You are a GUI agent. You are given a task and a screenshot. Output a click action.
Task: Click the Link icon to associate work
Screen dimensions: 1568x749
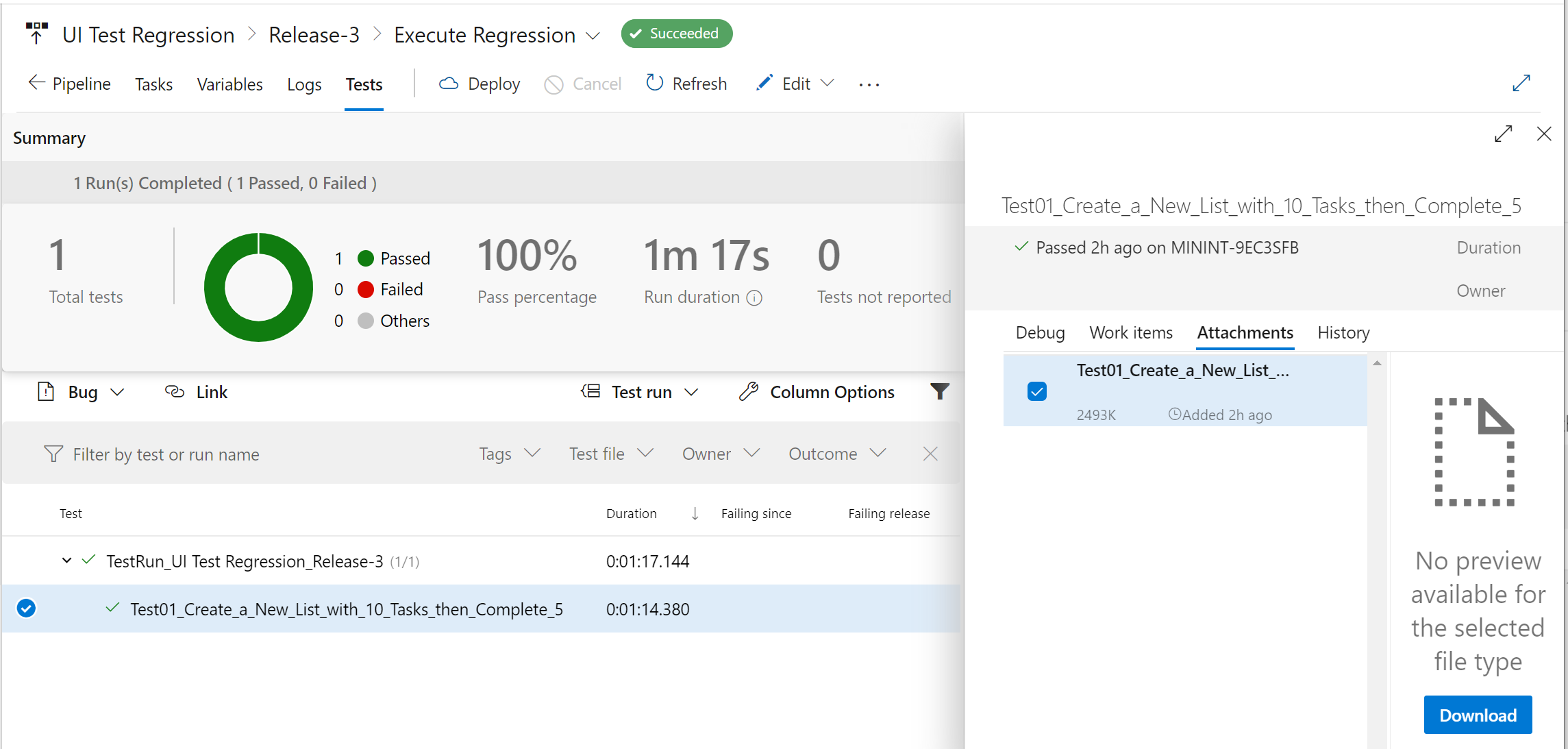[x=174, y=391]
